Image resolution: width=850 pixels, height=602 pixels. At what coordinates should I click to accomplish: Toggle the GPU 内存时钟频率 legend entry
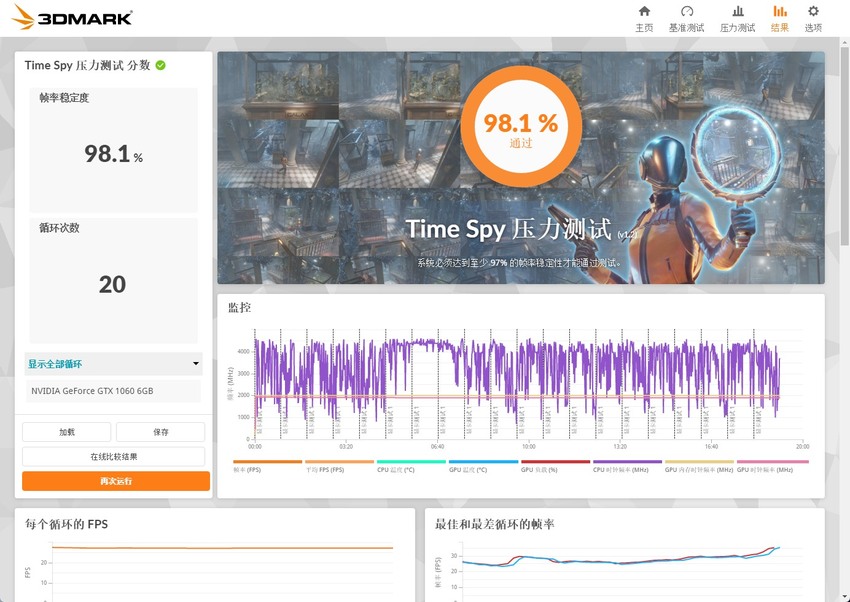(x=699, y=466)
